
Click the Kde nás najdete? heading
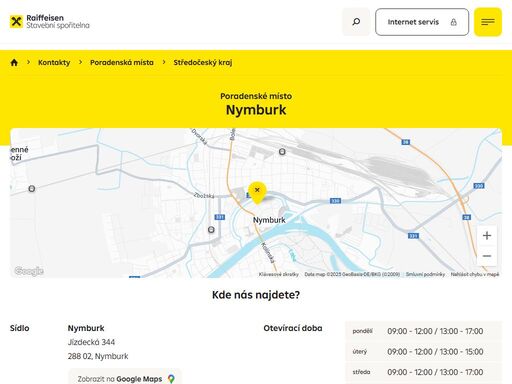coord(256,295)
